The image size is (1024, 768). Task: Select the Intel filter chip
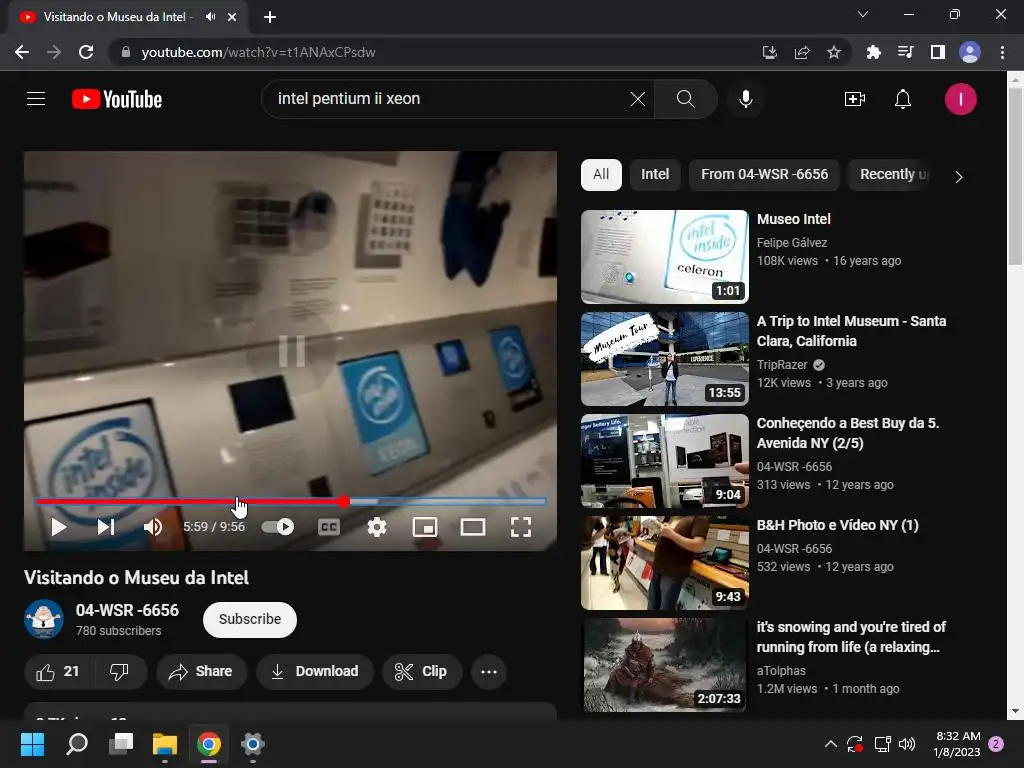[x=654, y=174]
